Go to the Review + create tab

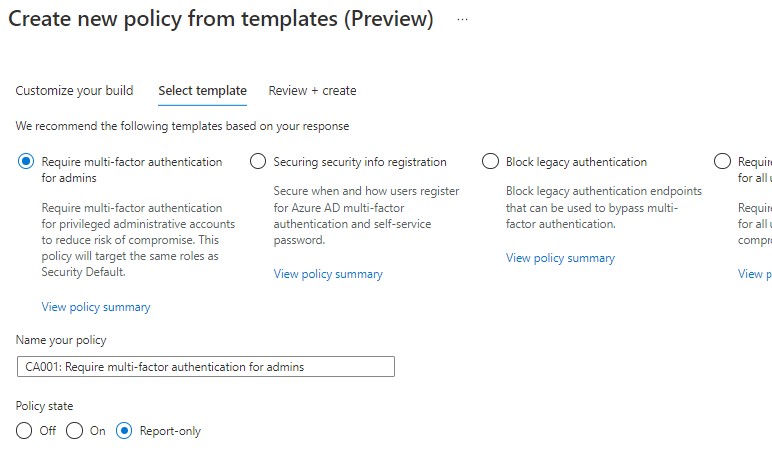(312, 91)
